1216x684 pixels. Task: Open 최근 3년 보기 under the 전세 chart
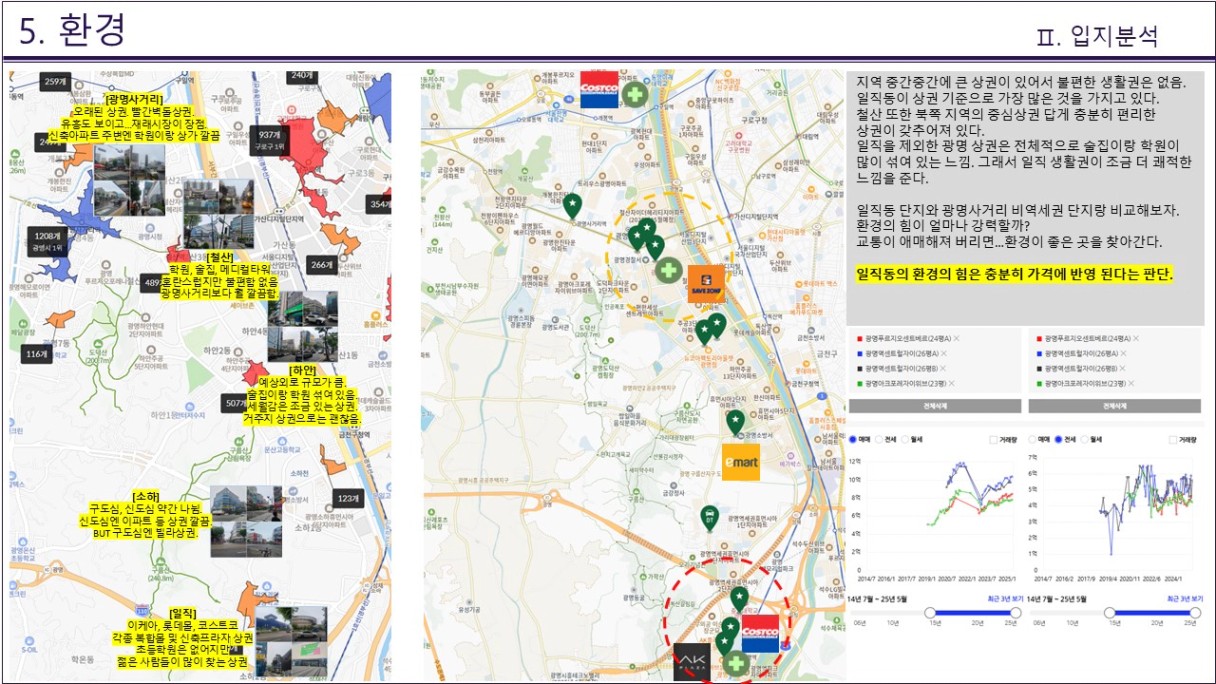pos(1183,598)
